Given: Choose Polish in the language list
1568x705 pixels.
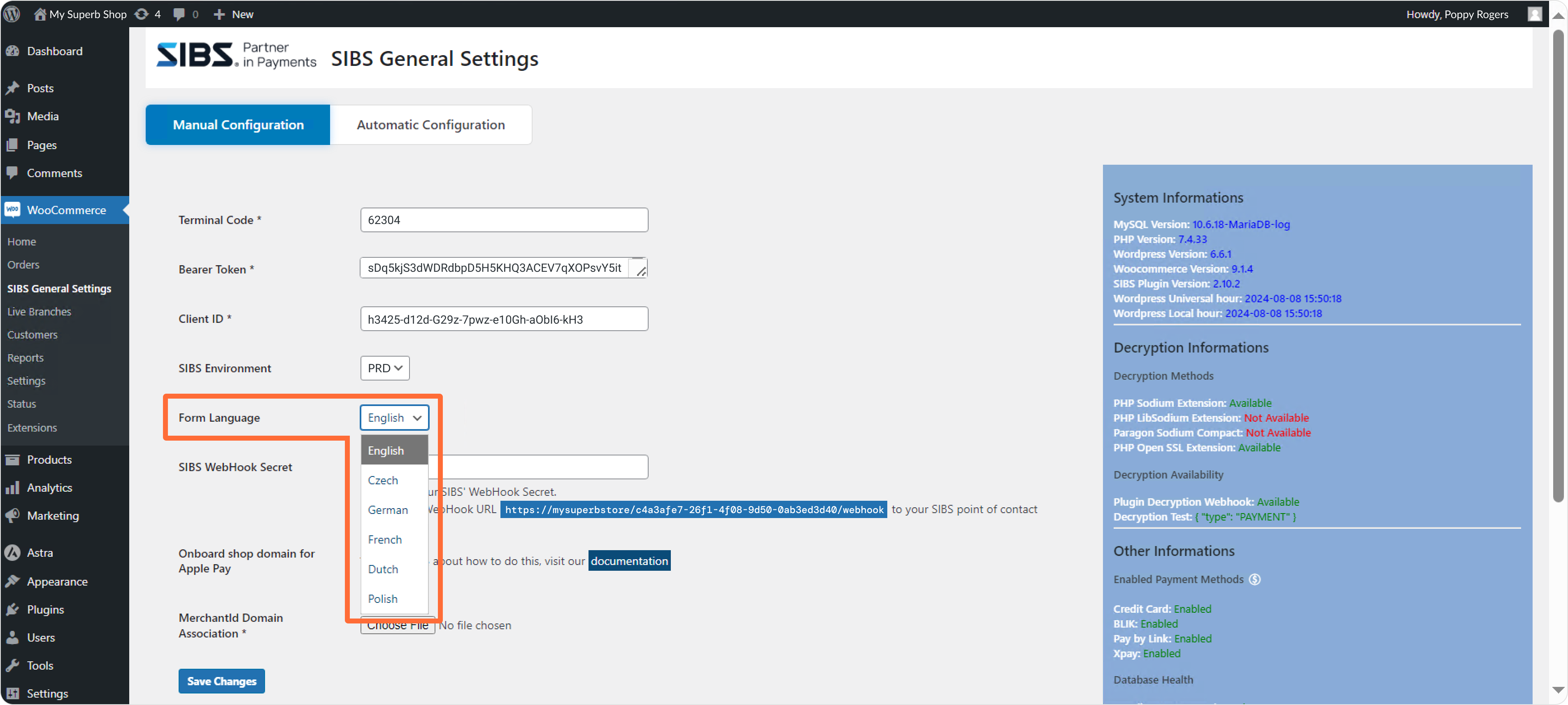Looking at the screenshot, I should pos(383,598).
